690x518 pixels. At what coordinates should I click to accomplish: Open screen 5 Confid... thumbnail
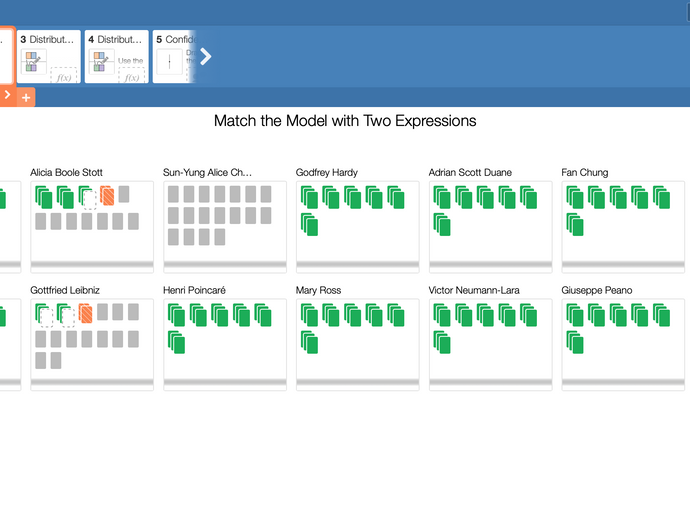pyautogui.click(x=175, y=56)
